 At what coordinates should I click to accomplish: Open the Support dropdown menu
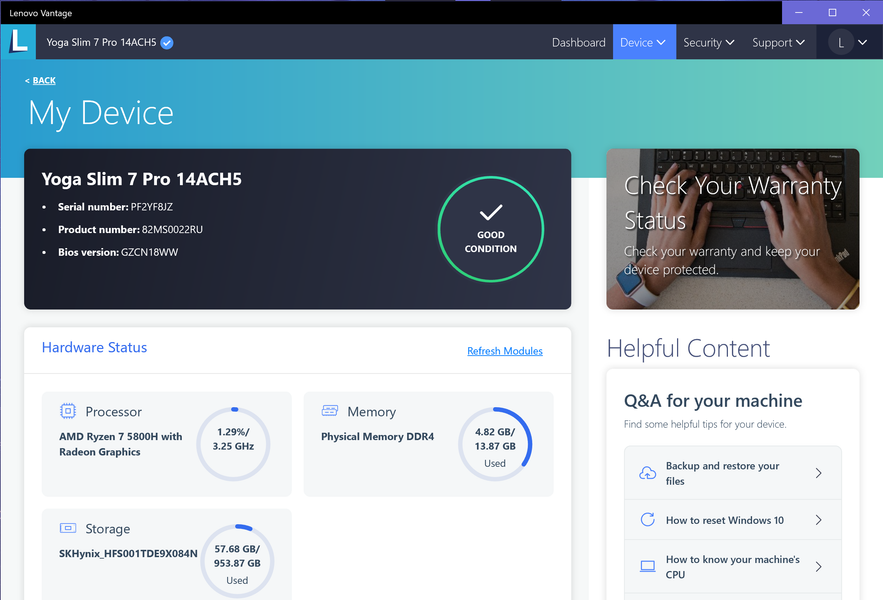pos(778,42)
